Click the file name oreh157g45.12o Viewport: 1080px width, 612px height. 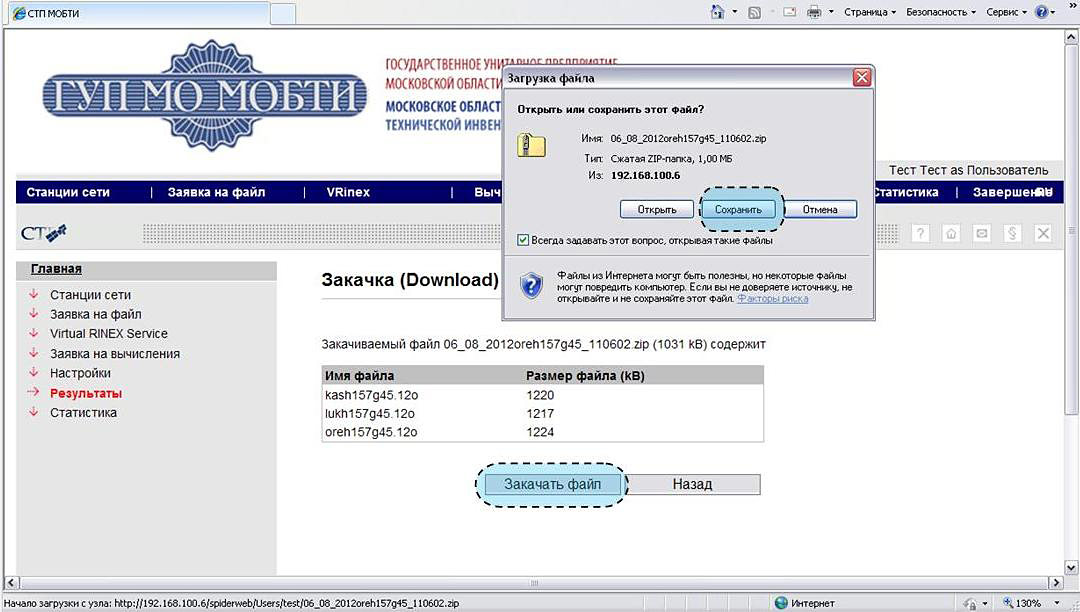[x=371, y=432]
